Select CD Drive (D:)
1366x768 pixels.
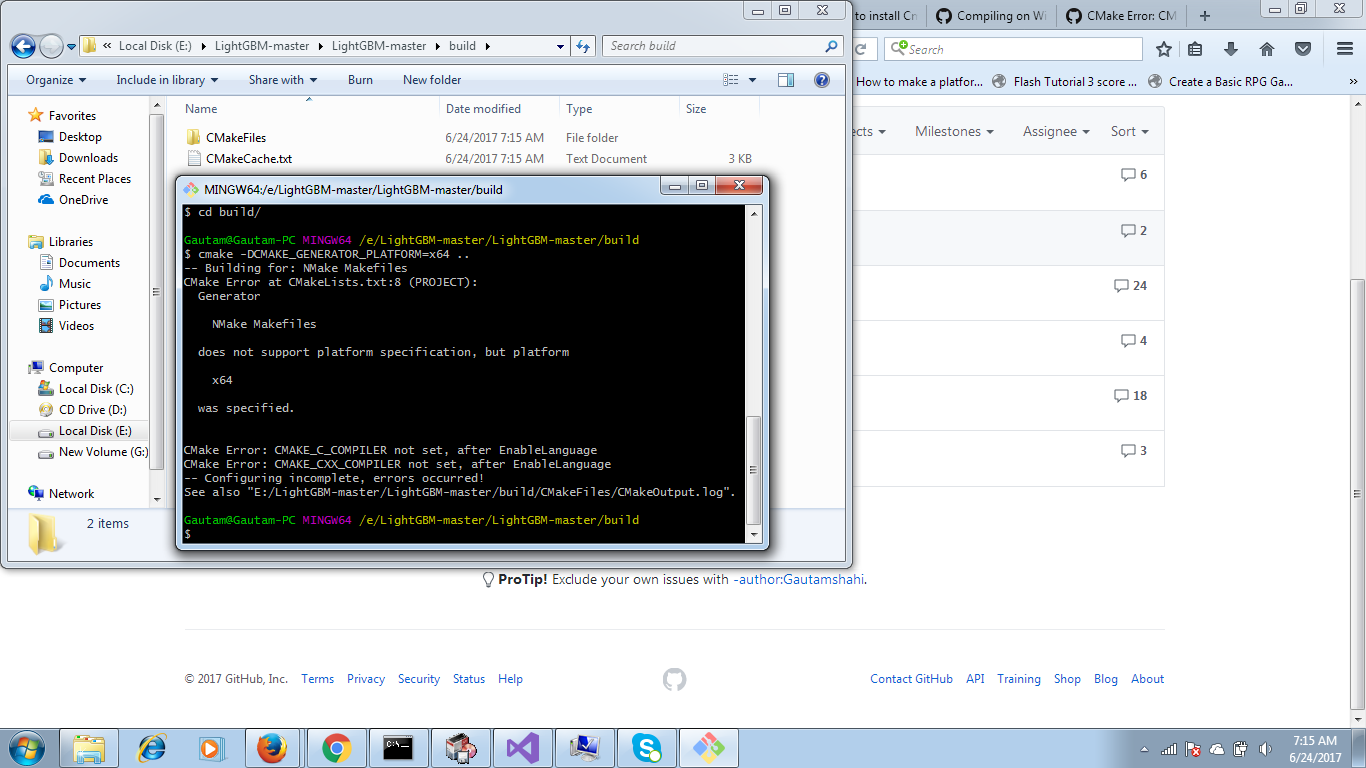(93, 410)
